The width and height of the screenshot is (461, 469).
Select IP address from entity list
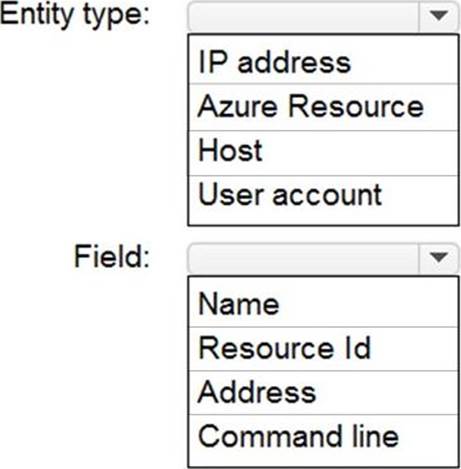tap(323, 60)
